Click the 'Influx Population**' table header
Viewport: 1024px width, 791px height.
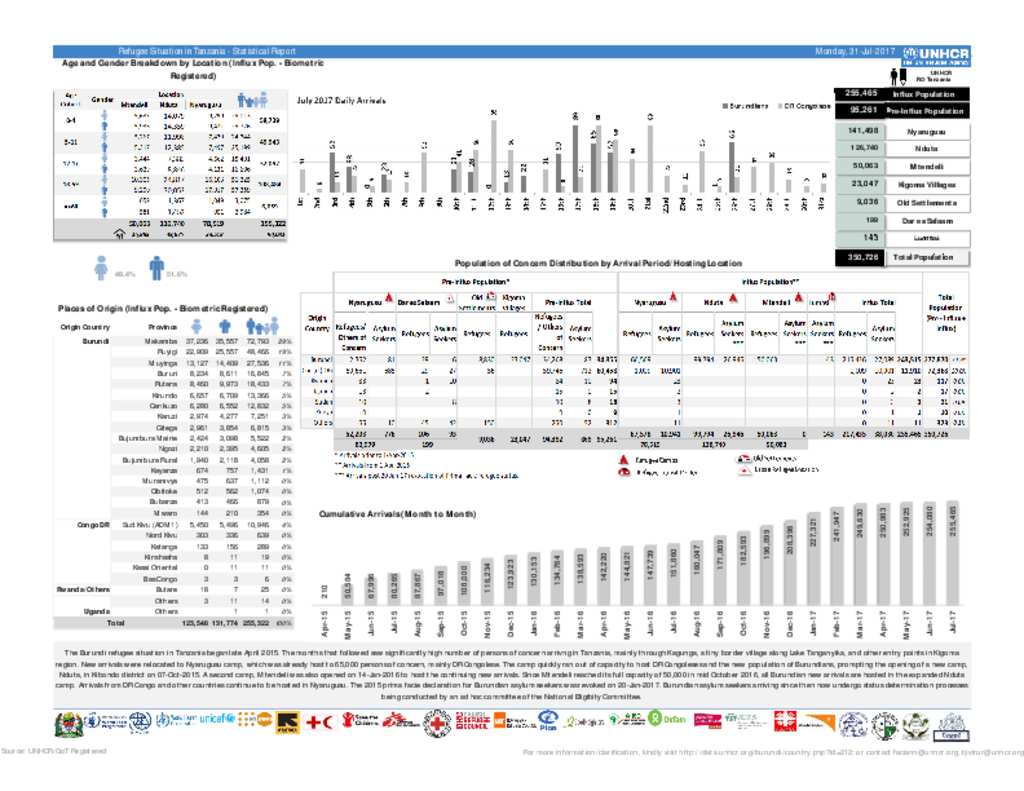click(771, 282)
